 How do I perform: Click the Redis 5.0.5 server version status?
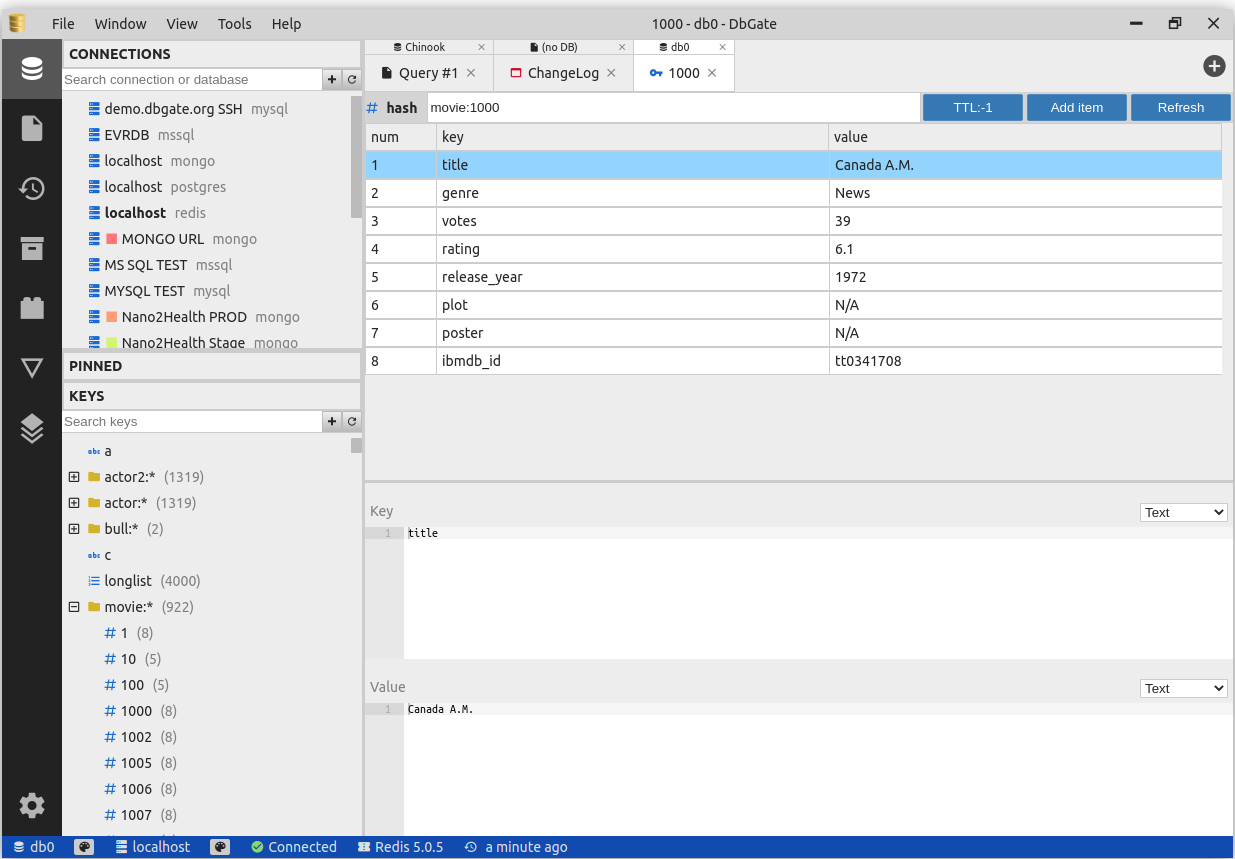(x=401, y=847)
